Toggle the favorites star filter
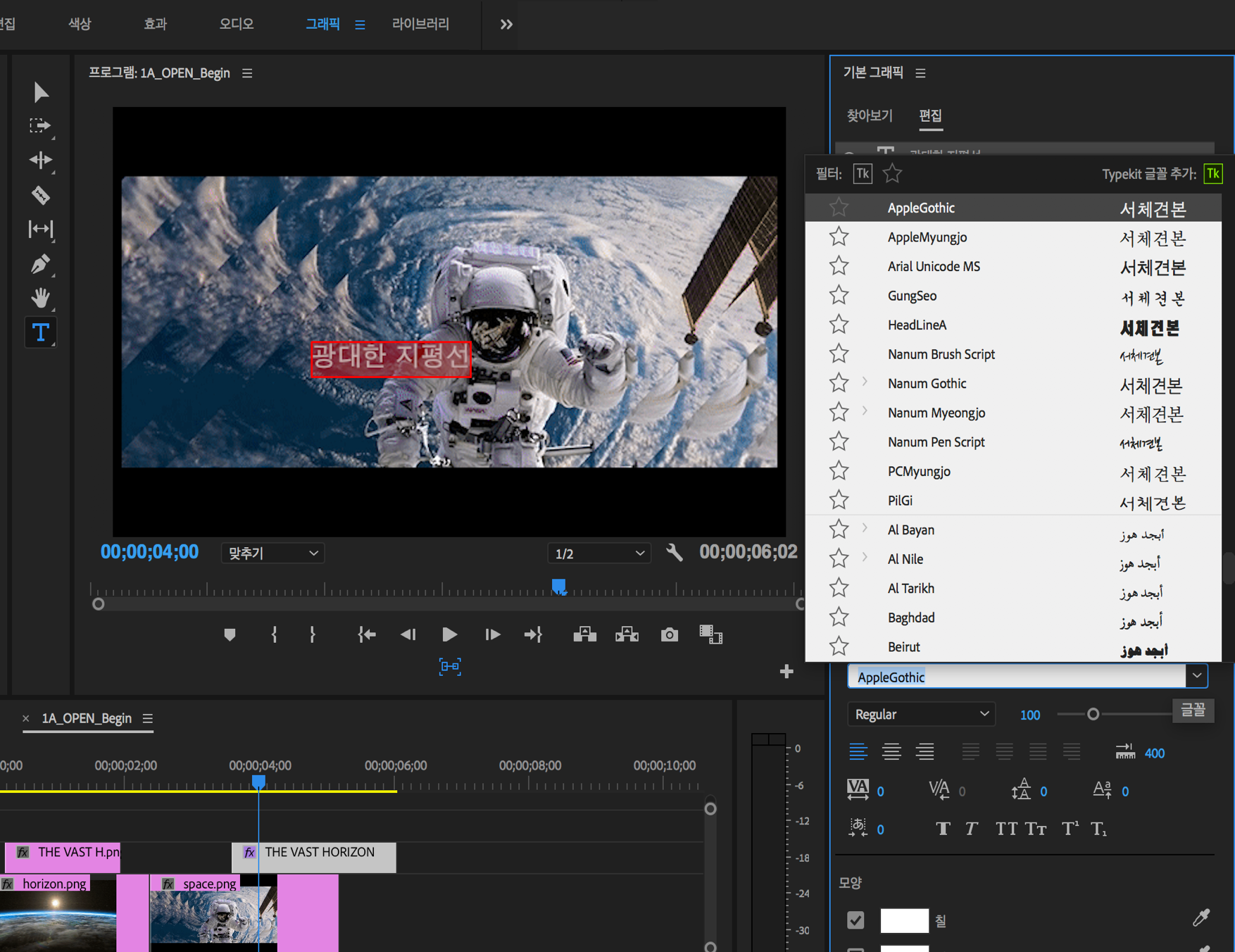1235x952 pixels. tap(892, 173)
